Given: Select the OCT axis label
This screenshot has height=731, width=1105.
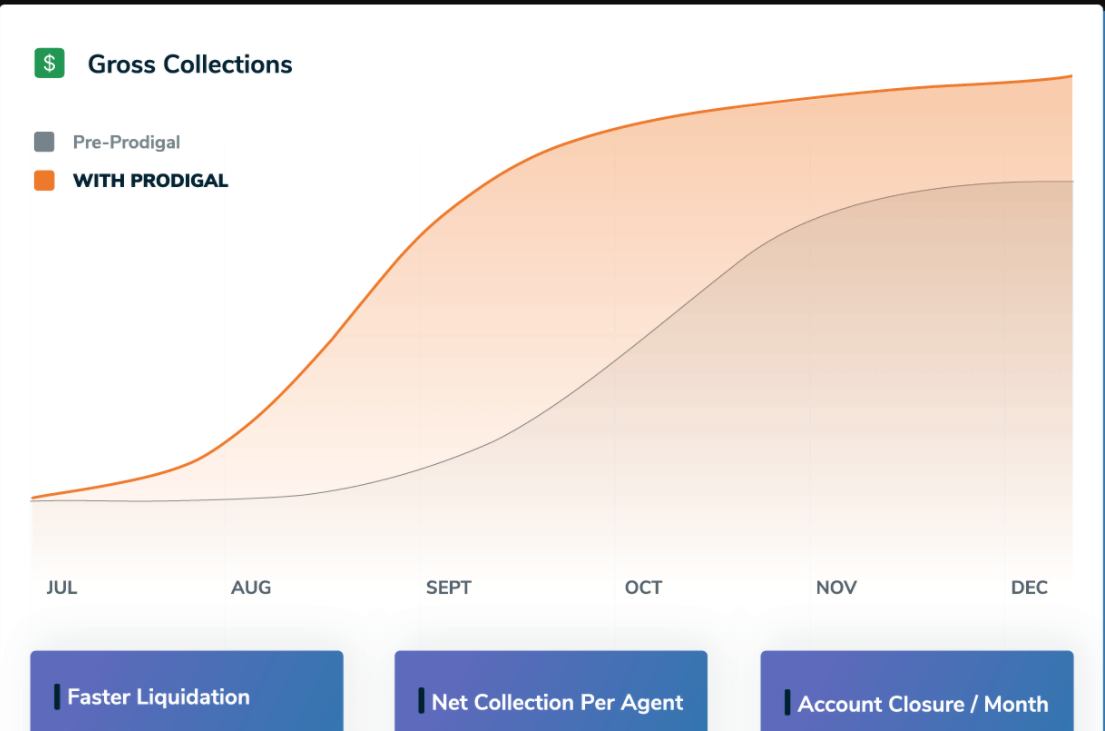Looking at the screenshot, I should pos(643,587).
